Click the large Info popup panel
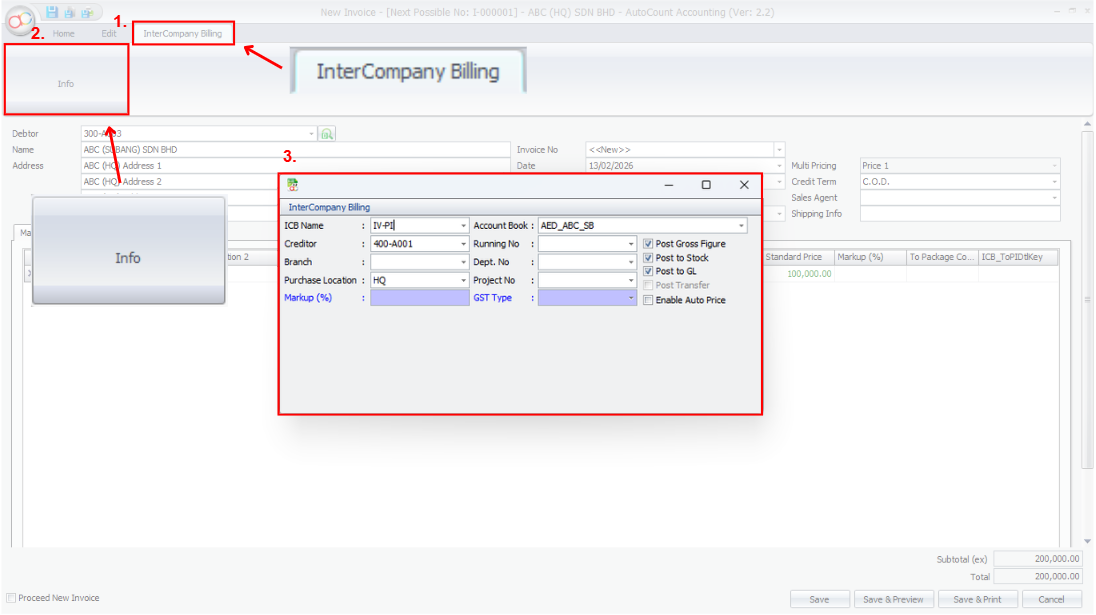Screen dimensions: 1096x615 click(128, 257)
